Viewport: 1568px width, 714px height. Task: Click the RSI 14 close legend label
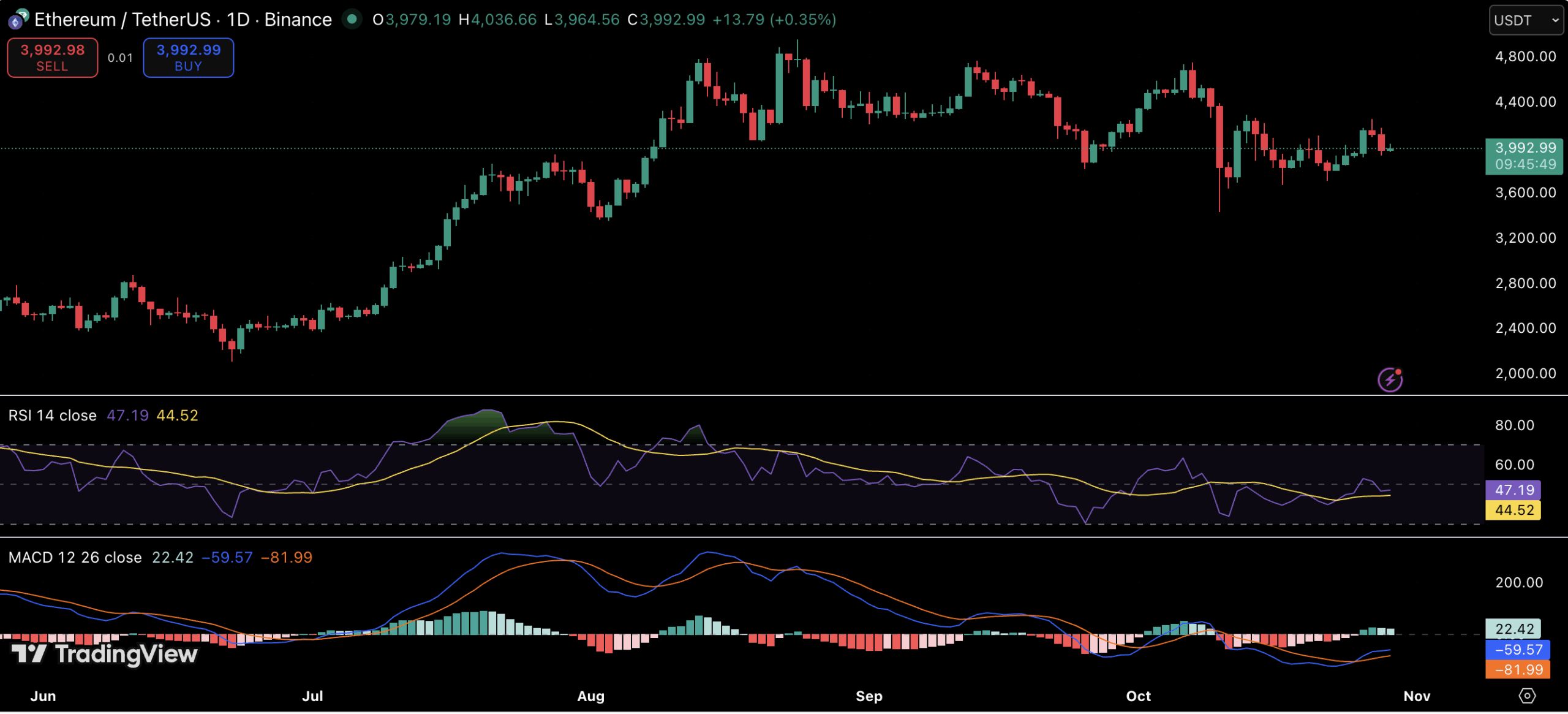(x=52, y=415)
